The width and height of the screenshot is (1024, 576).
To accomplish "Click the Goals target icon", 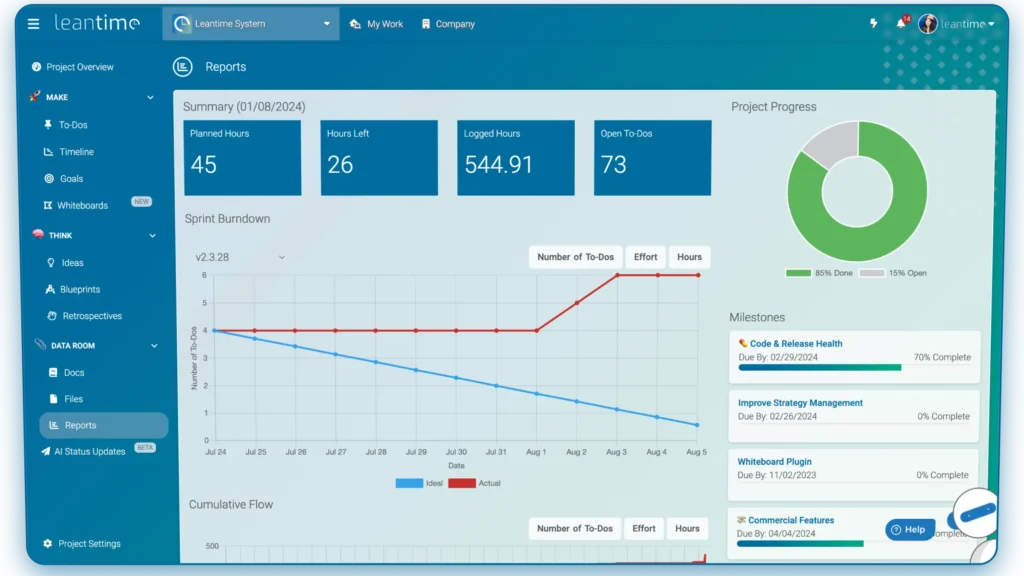I will [49, 178].
